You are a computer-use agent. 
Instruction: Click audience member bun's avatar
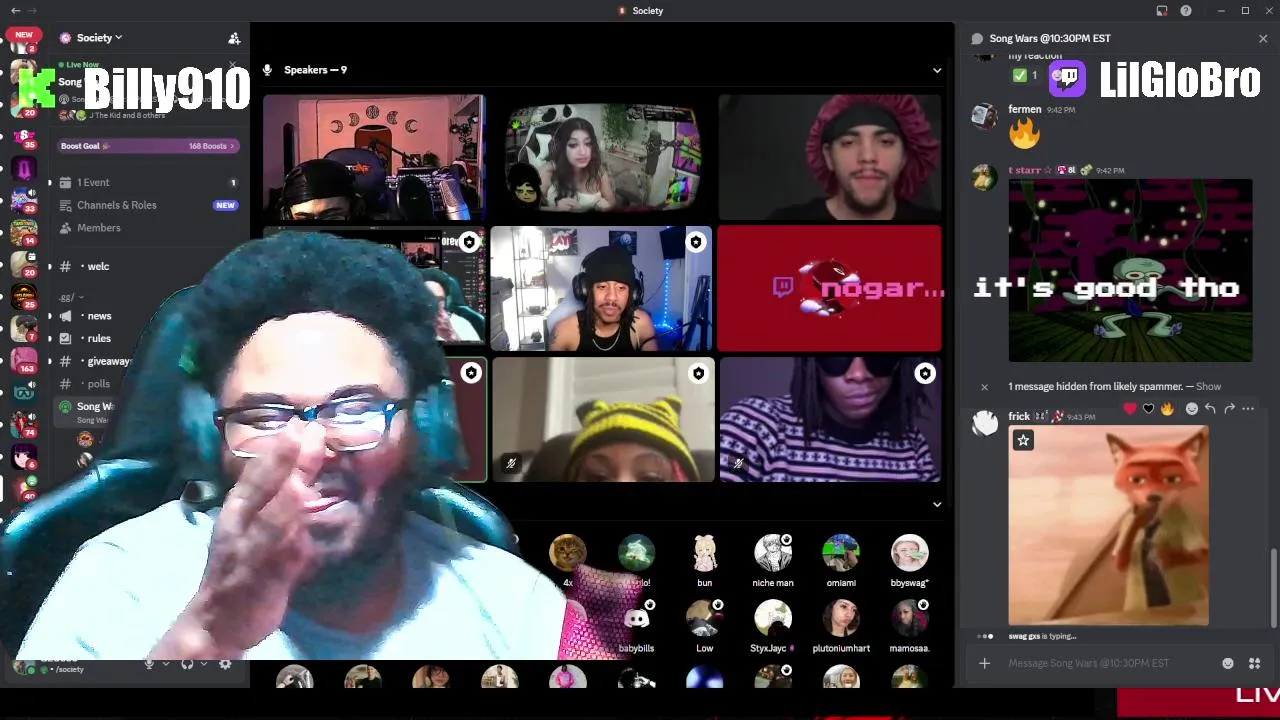click(705, 553)
